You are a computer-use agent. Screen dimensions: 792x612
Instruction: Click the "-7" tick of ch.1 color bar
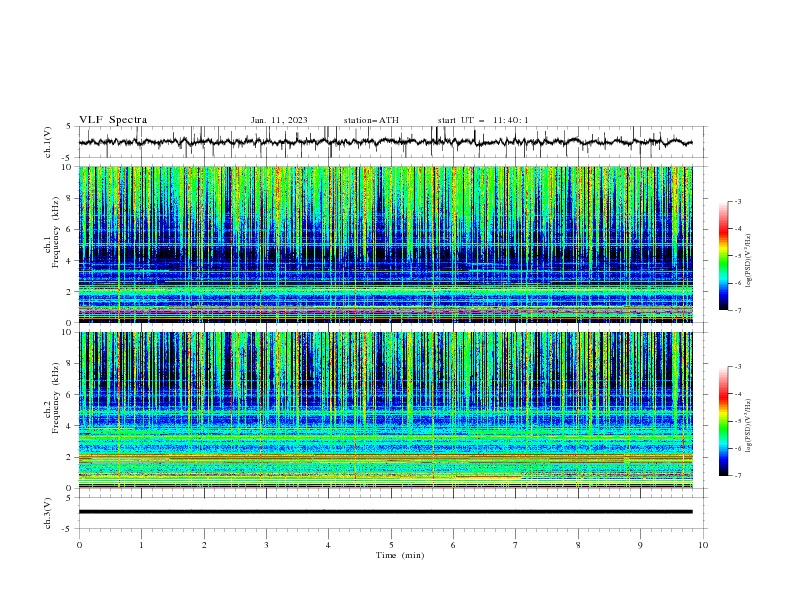click(737, 310)
